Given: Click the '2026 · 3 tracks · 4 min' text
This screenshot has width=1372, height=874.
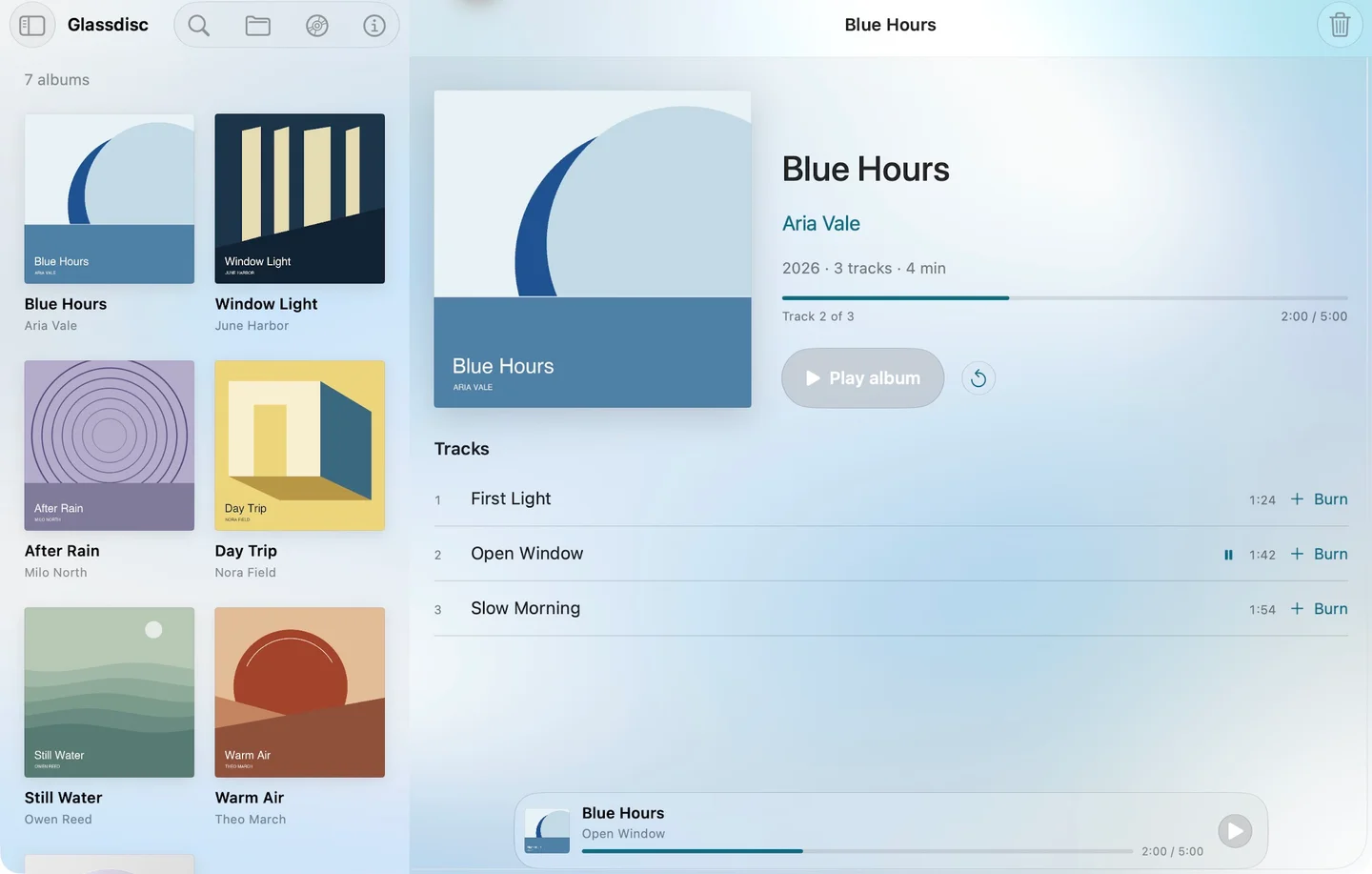Looking at the screenshot, I should coord(864,269).
